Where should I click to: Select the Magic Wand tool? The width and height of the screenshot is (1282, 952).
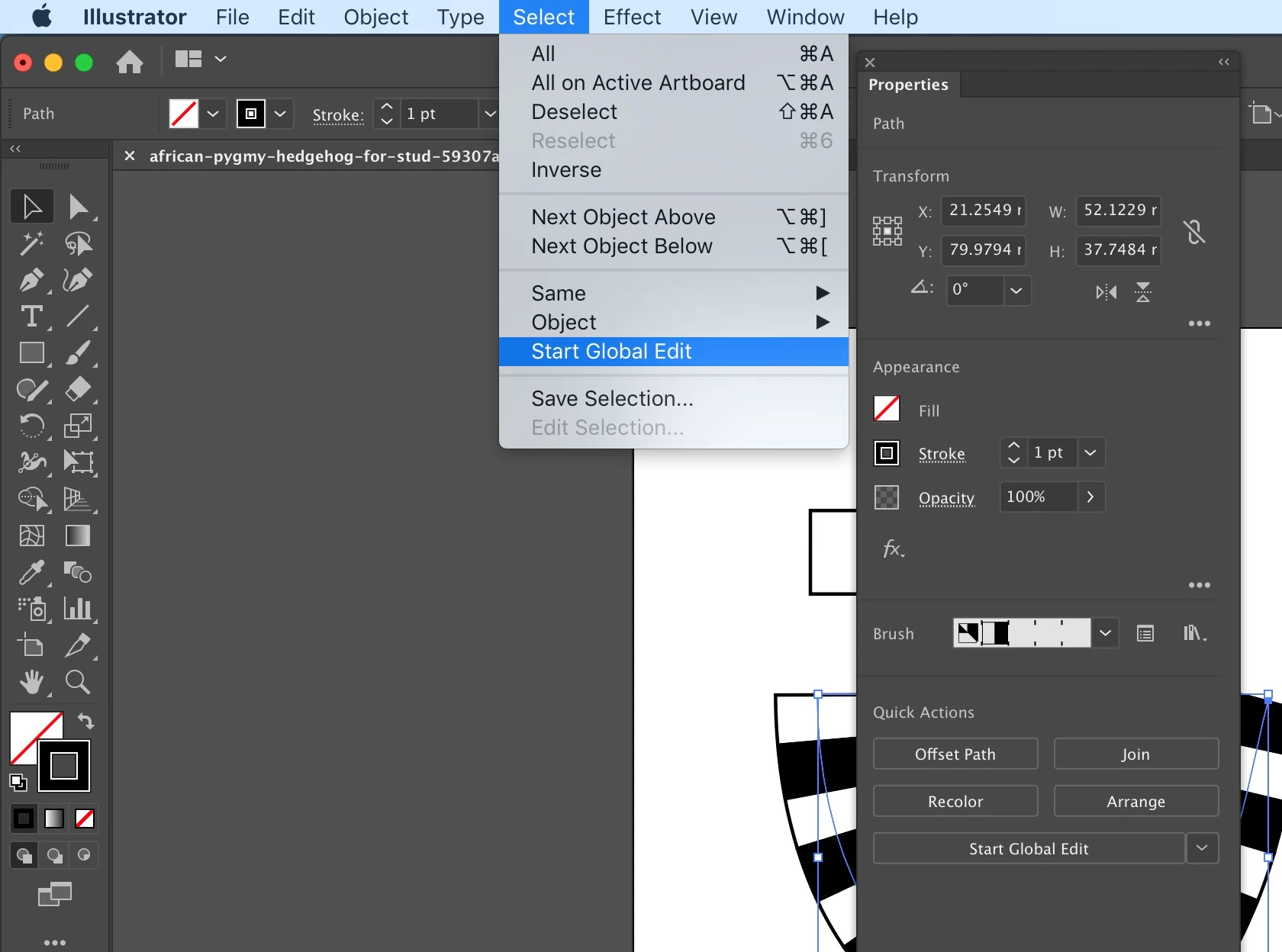32,243
